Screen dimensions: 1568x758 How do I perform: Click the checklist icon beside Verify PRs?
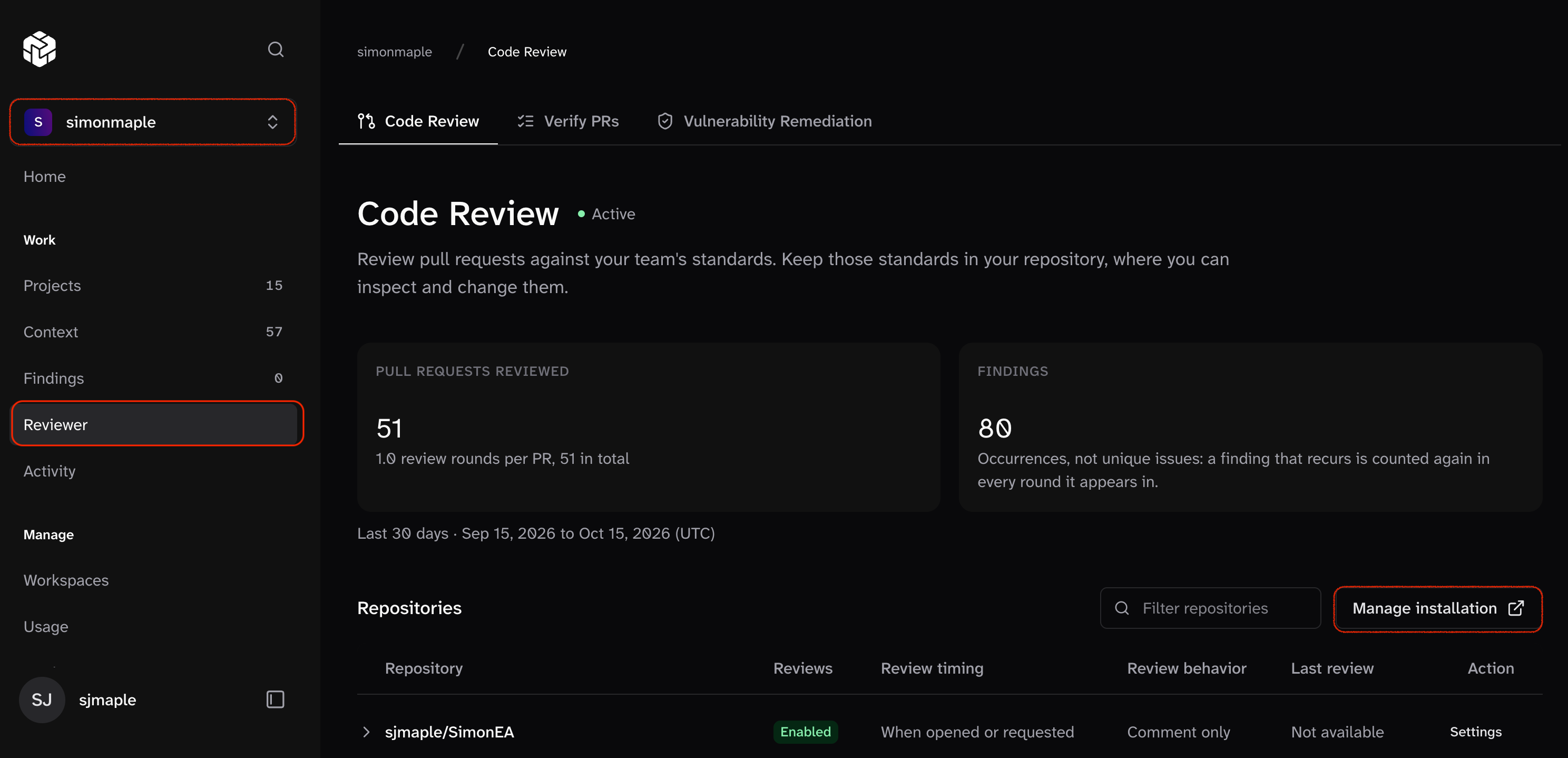[x=525, y=121]
